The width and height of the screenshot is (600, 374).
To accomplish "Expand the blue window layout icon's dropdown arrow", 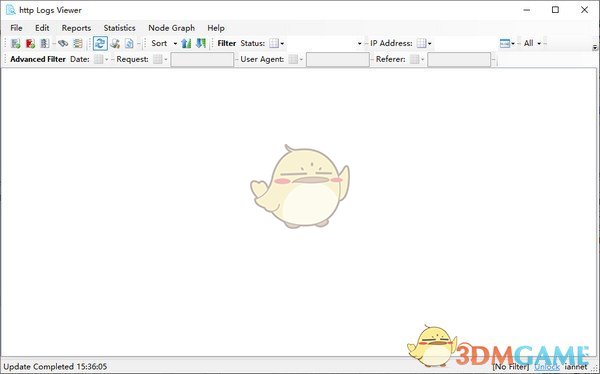I will point(513,44).
